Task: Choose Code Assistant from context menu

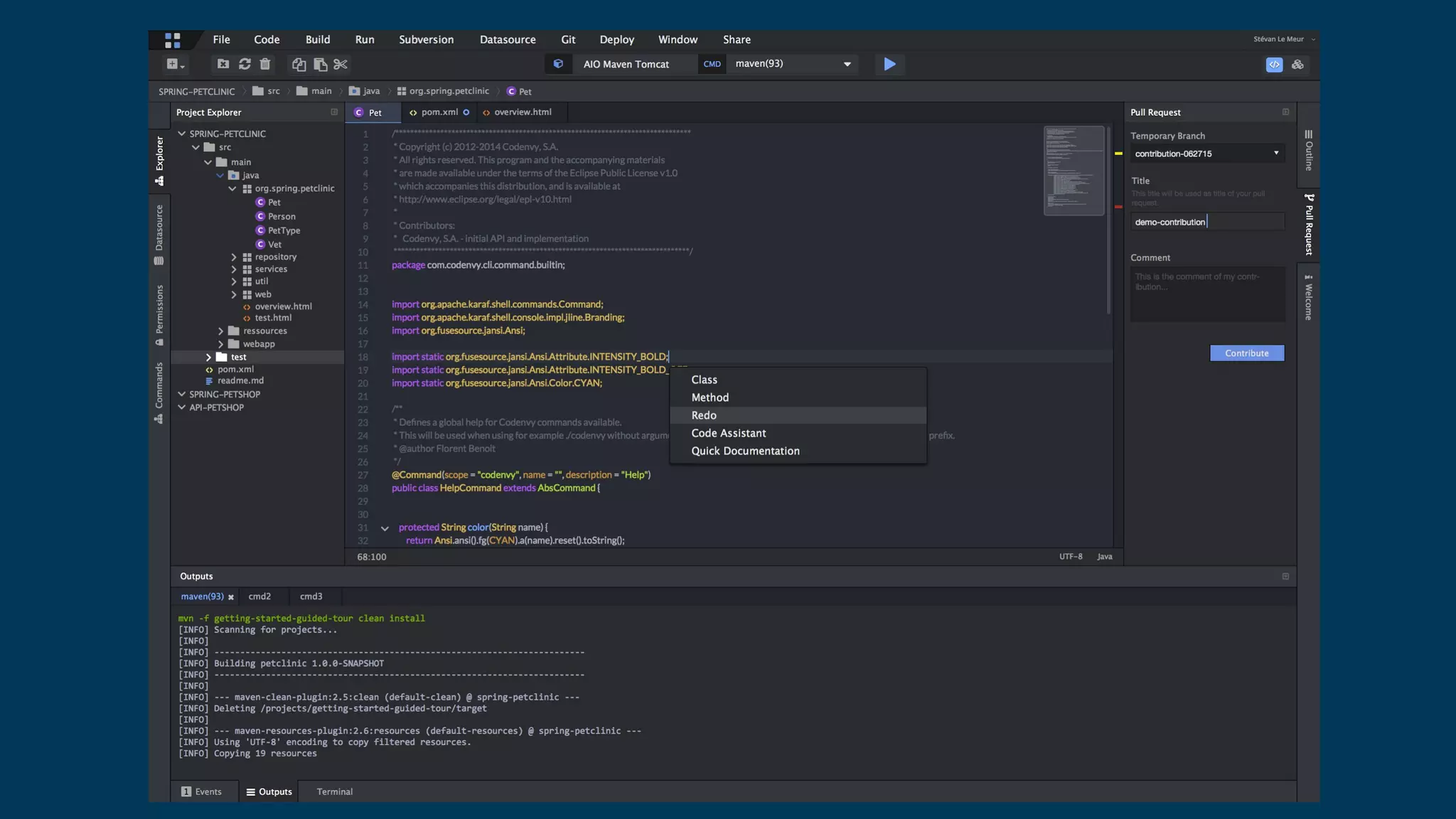Action: 728,433
